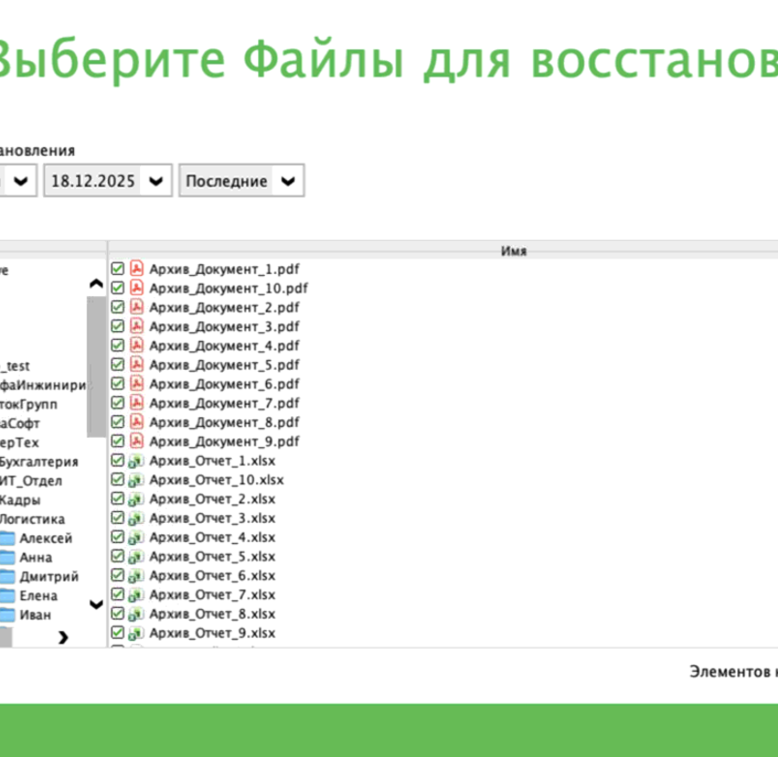Click the PDF icon of Архив_Документ_9.pdf

point(136,441)
